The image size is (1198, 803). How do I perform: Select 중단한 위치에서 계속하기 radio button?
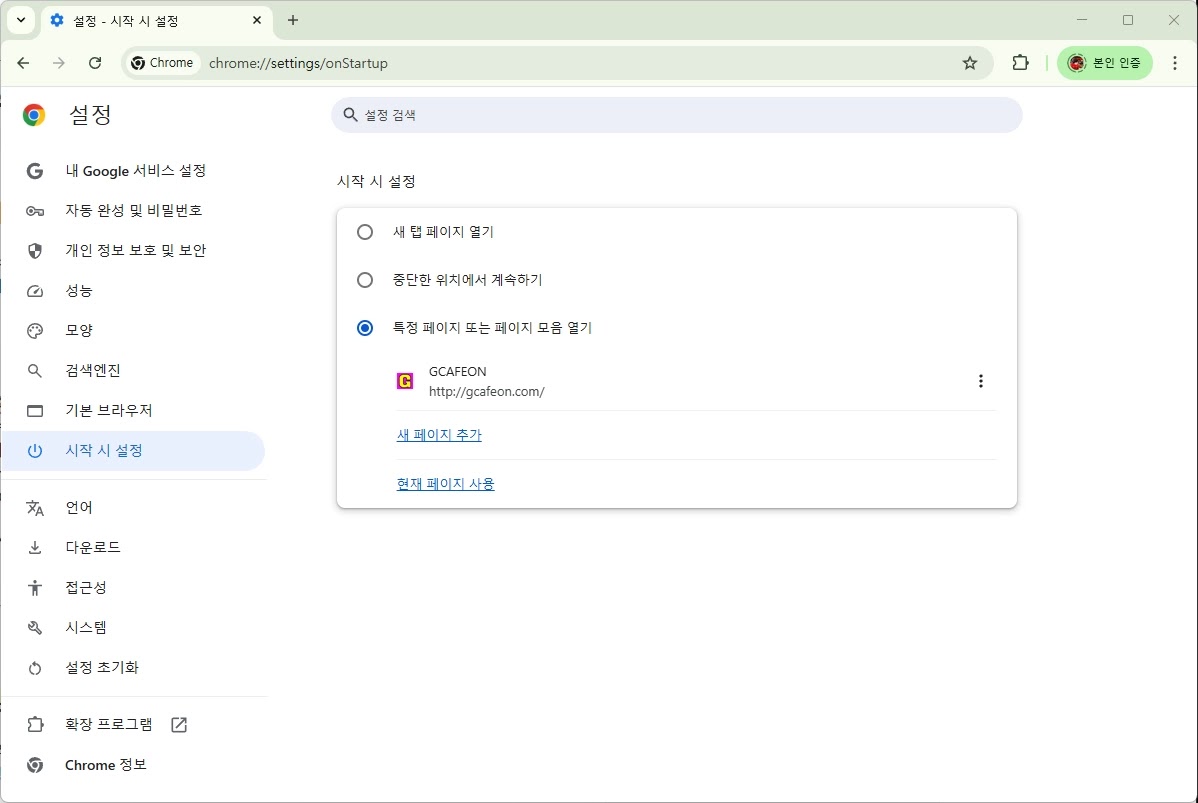(365, 280)
